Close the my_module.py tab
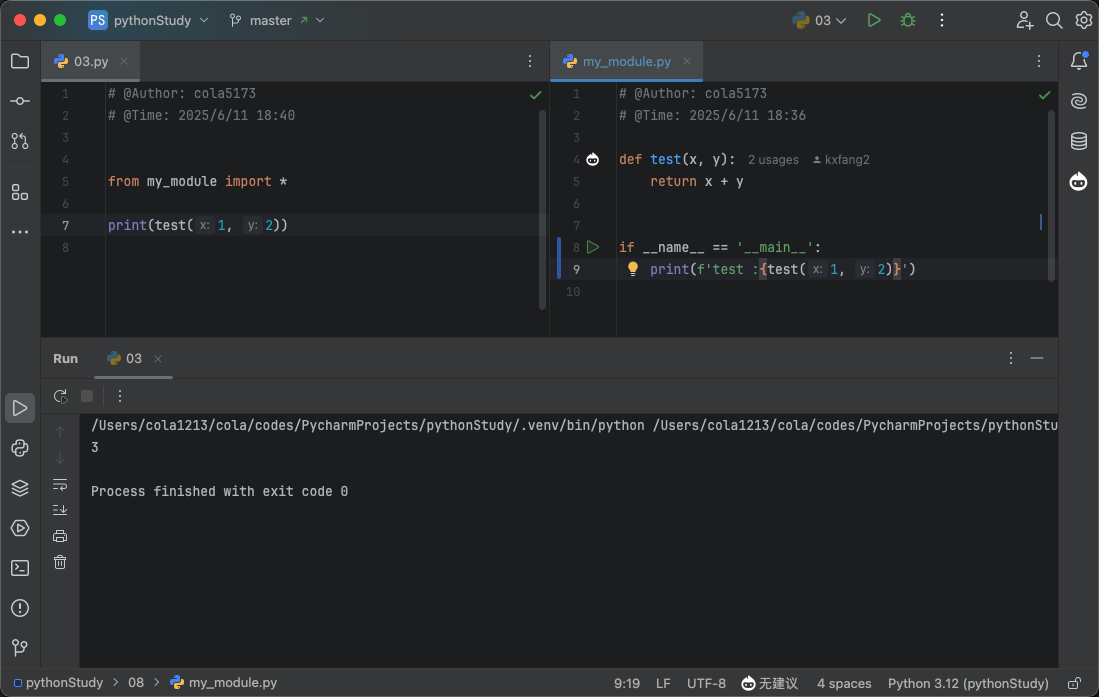This screenshot has width=1099, height=697. click(x=687, y=61)
